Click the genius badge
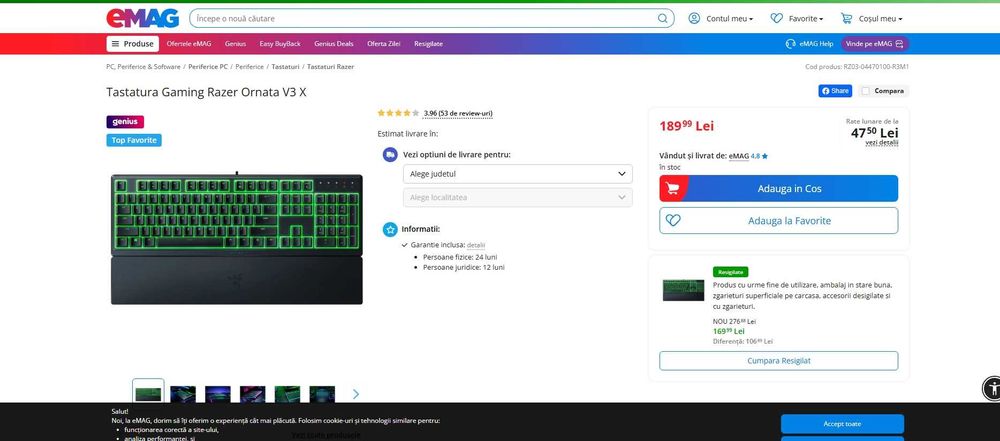Screen dimensions: 1000x441 125,121
